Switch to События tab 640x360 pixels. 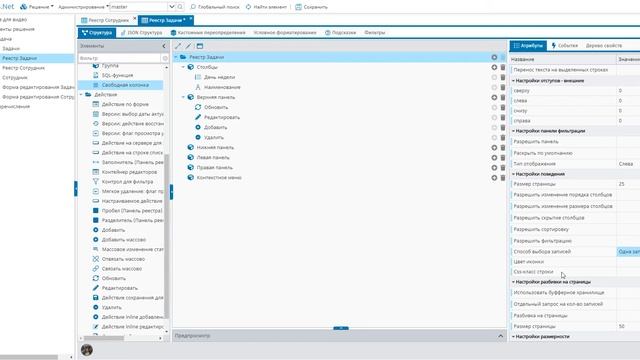(x=565, y=46)
